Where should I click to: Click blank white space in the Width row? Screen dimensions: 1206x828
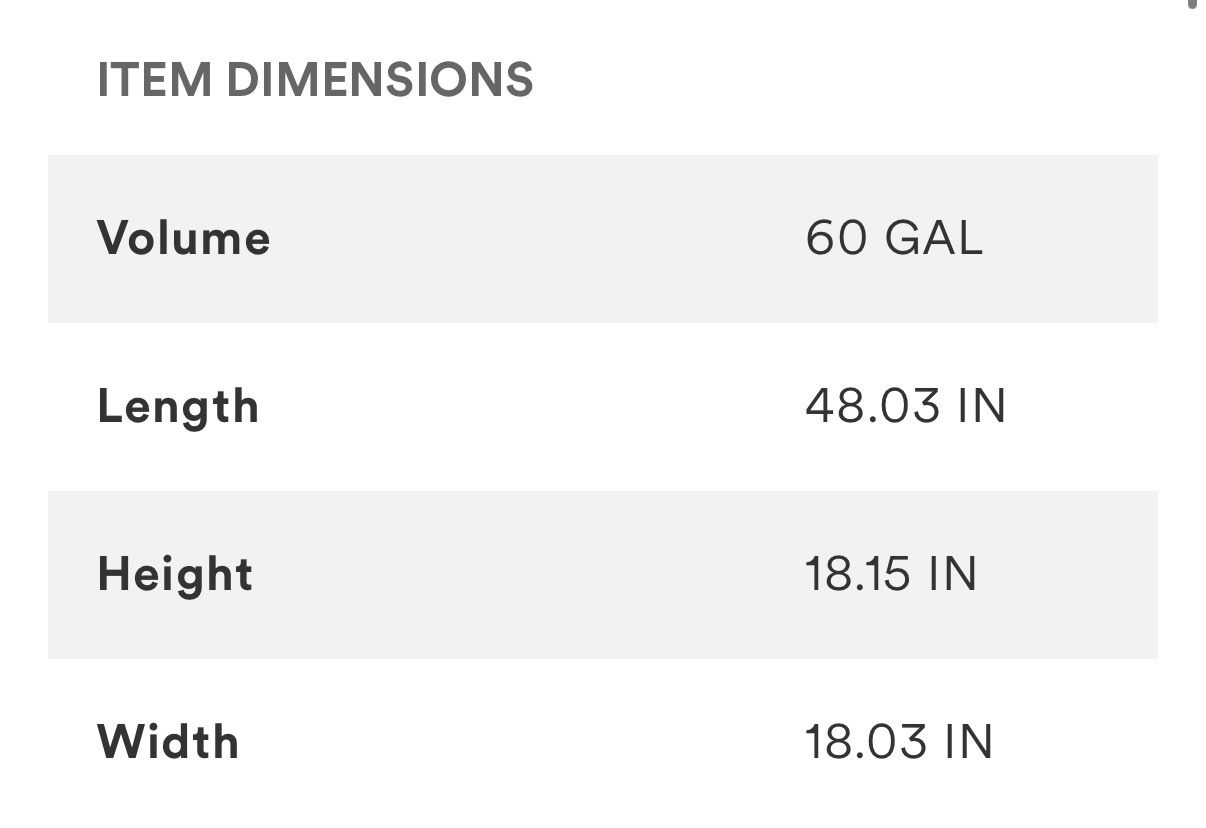pos(540,742)
